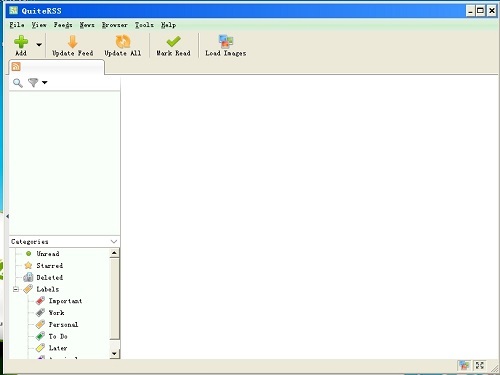
Task: Toggle the fullscreen icon in status bar
Action: 480,365
